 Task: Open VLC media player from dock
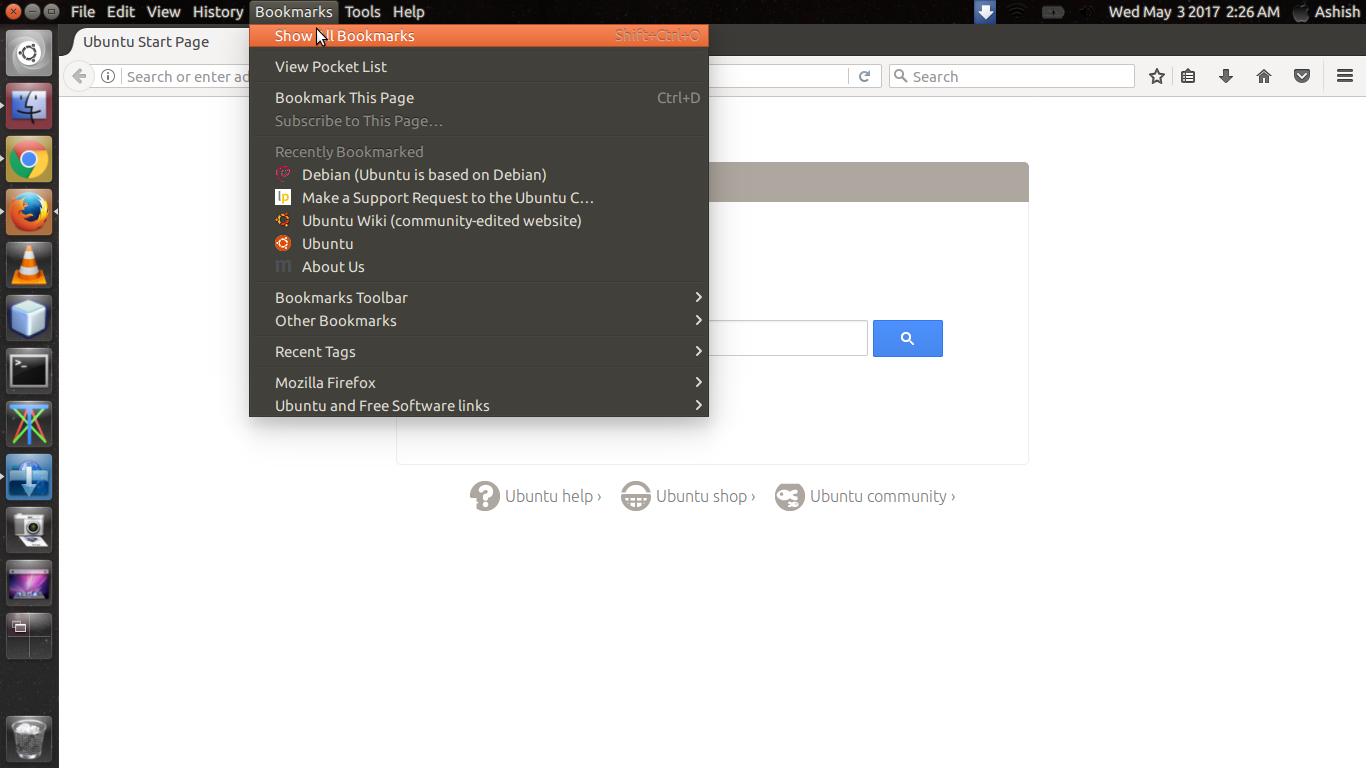point(29,265)
